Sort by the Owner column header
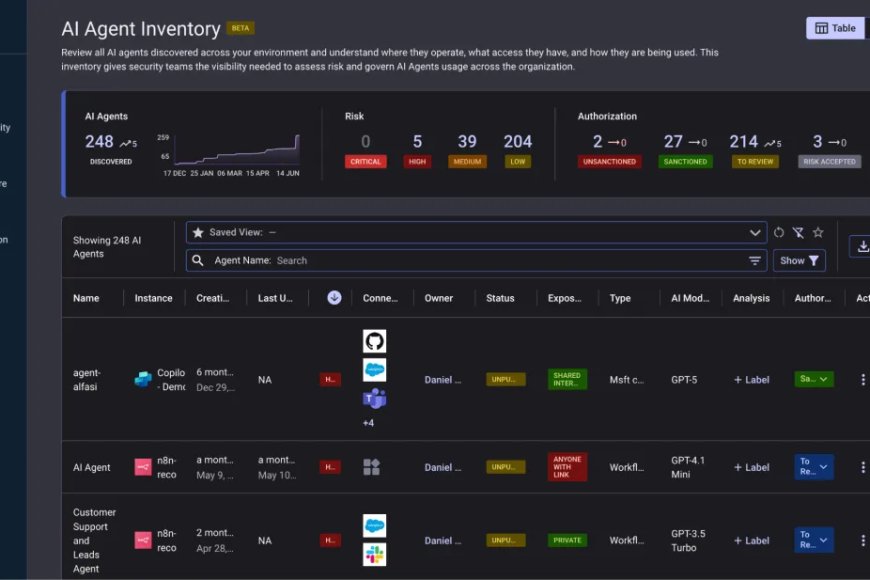Viewport: 870px width, 580px height. [438, 298]
